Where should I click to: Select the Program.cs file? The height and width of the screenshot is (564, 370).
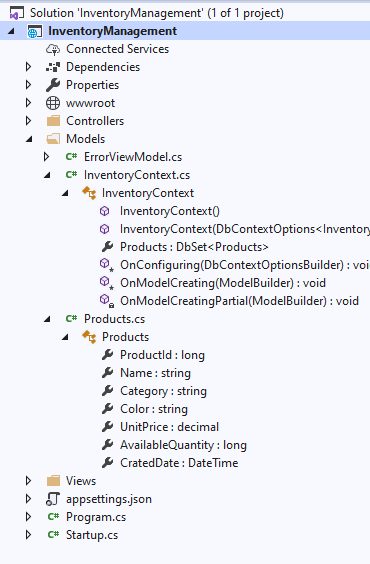[96, 517]
